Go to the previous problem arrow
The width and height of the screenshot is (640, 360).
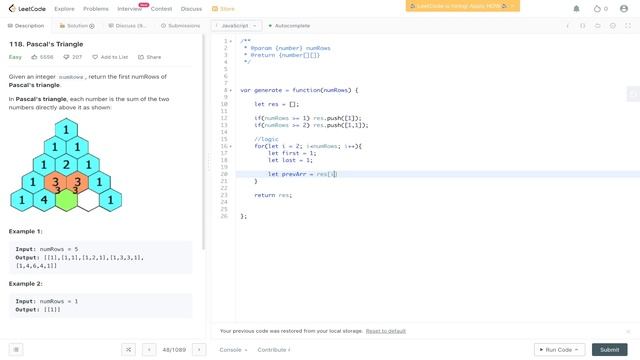[149, 350]
